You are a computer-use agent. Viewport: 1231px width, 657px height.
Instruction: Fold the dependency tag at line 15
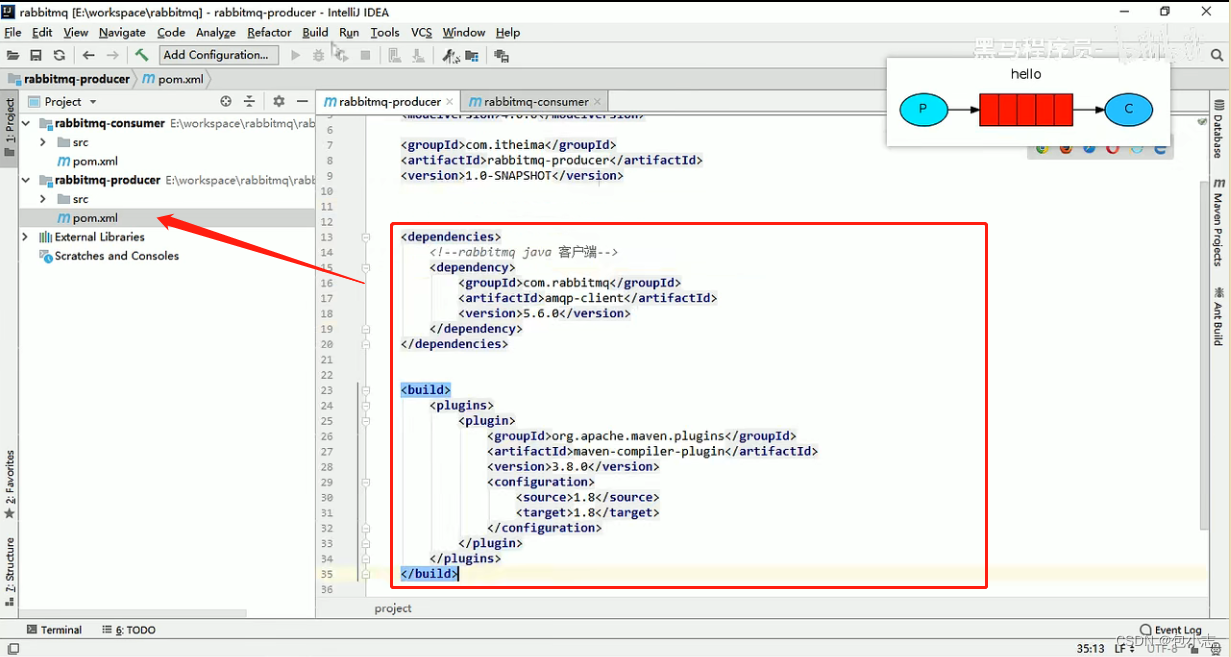pos(367,268)
